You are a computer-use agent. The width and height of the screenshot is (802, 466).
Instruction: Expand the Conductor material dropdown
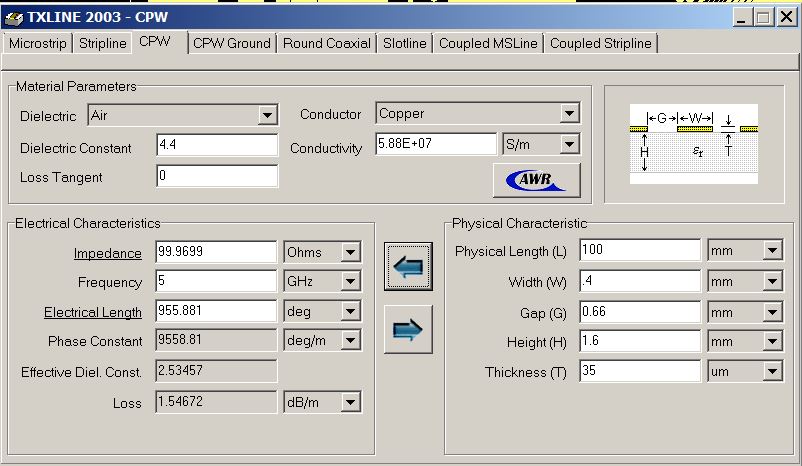pyautogui.click(x=569, y=113)
